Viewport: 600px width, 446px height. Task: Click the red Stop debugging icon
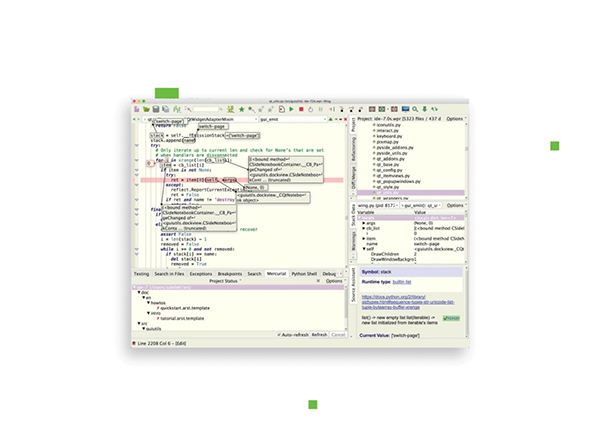(x=301, y=109)
